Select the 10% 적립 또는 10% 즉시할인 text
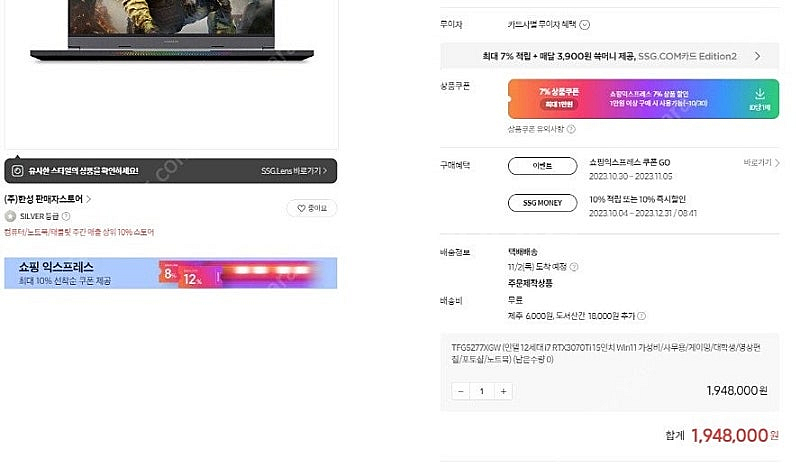 (637, 199)
